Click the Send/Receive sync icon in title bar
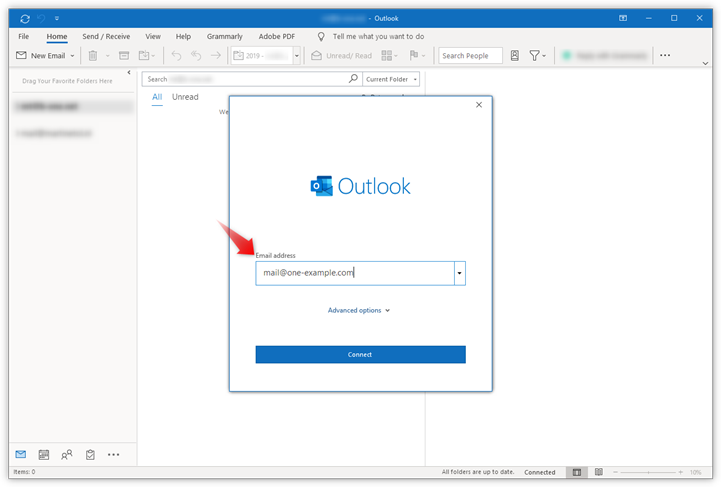Image resolution: width=721 pixels, height=487 pixels. tap(25, 18)
